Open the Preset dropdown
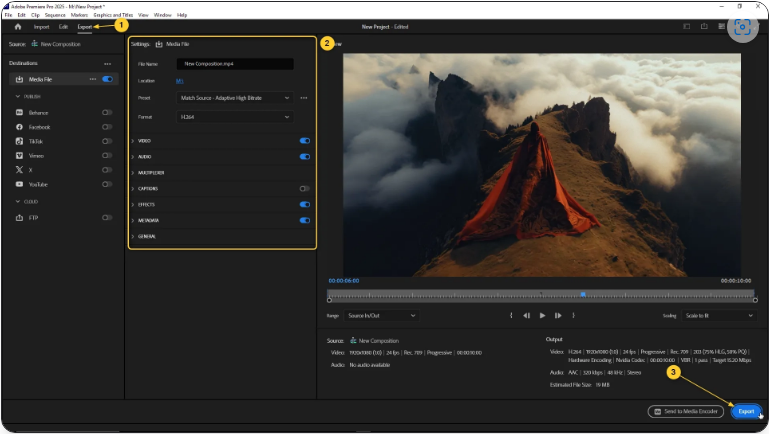 click(235, 98)
